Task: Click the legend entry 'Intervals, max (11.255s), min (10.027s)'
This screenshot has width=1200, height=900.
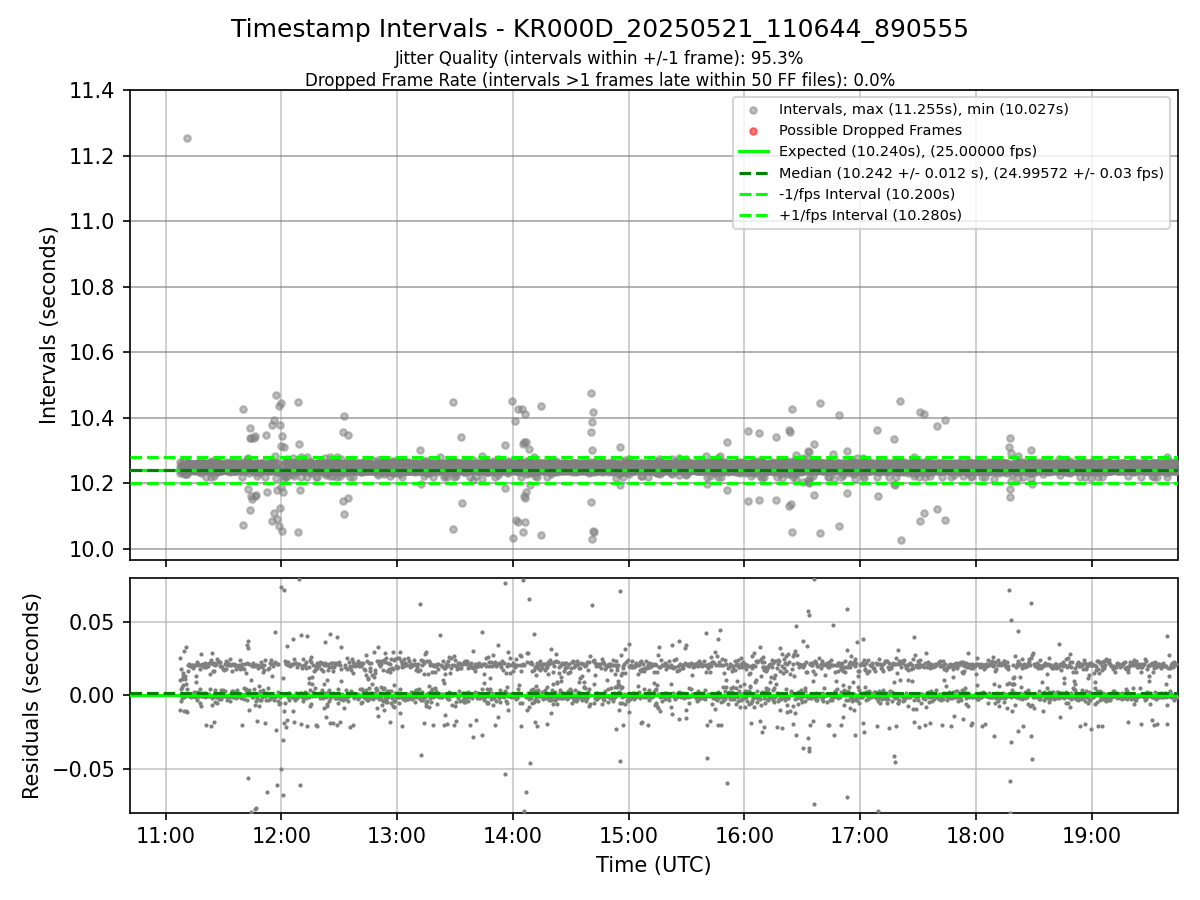Action: tap(924, 110)
